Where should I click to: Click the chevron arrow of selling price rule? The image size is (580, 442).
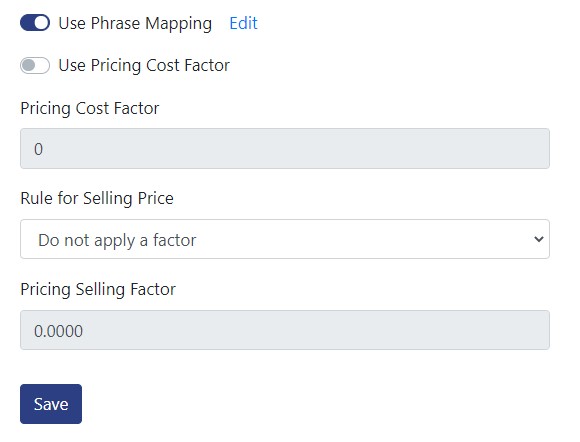pyautogui.click(x=539, y=239)
